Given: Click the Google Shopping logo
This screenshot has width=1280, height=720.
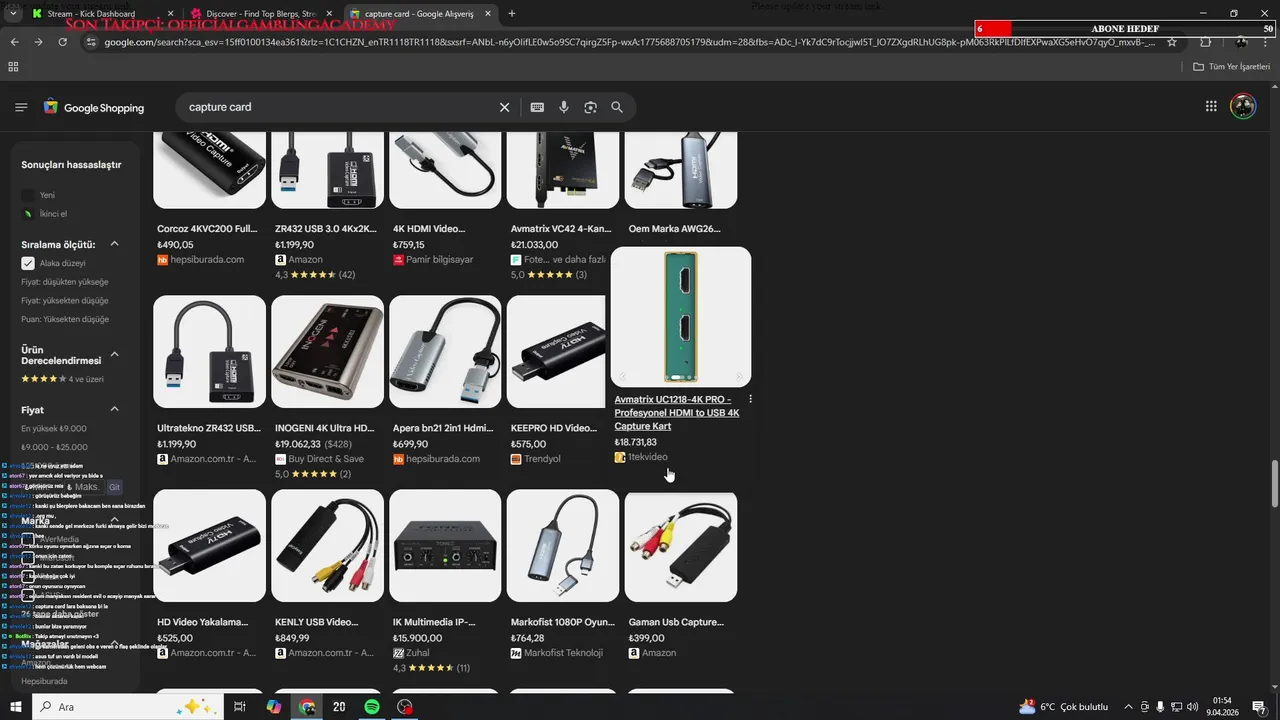Looking at the screenshot, I should coord(94,107).
